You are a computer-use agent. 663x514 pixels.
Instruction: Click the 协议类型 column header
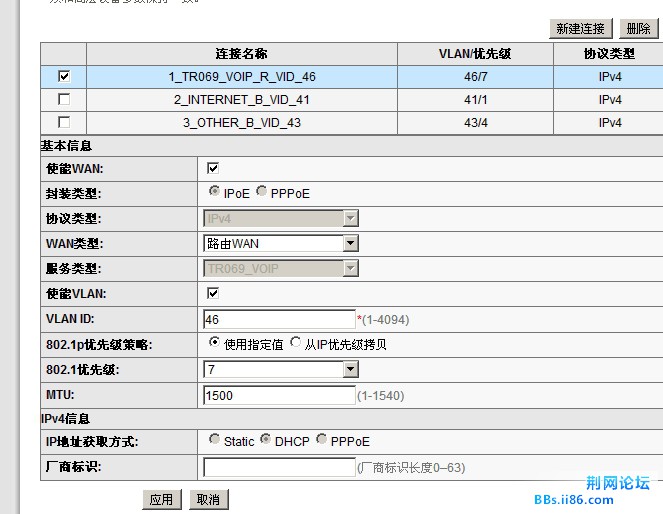609,54
